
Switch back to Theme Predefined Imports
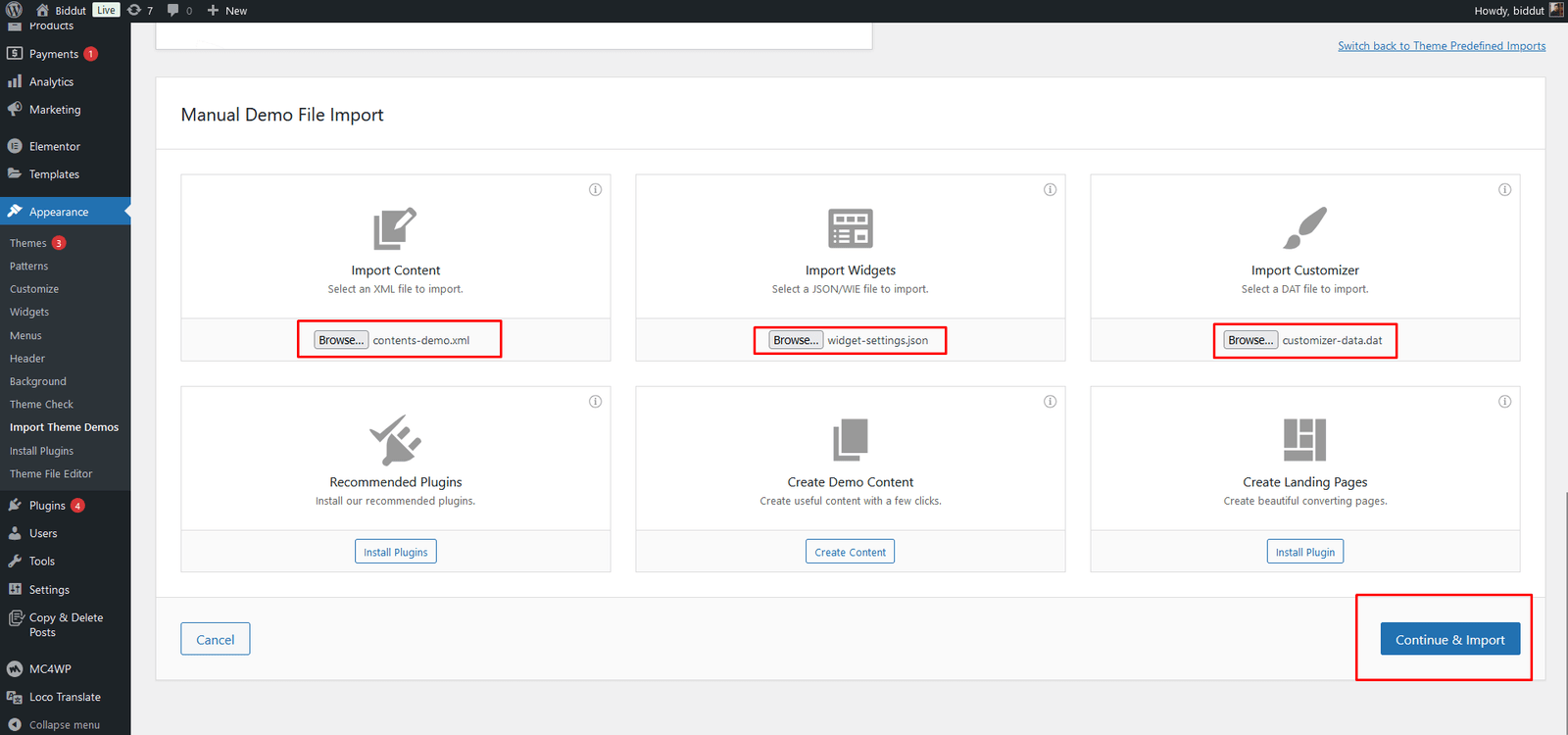(1441, 46)
